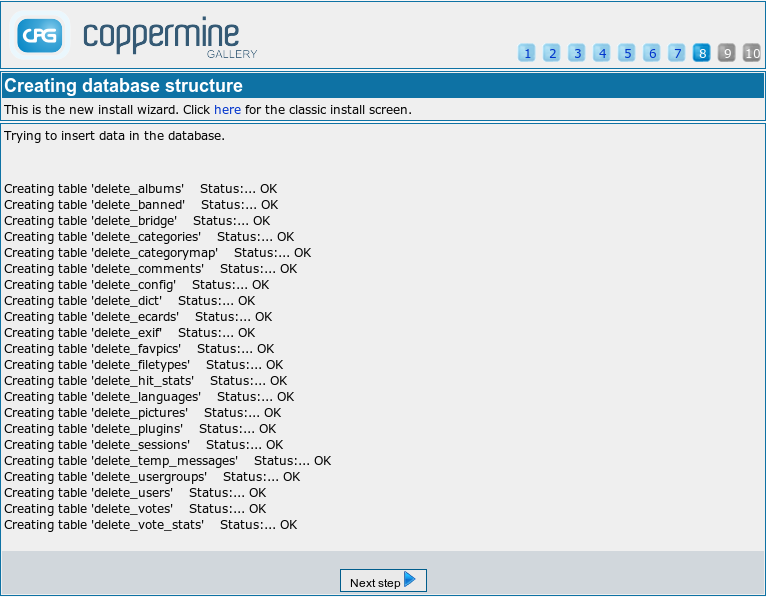
Task: Click the 'Creating database structure' heading
Action: pos(123,86)
